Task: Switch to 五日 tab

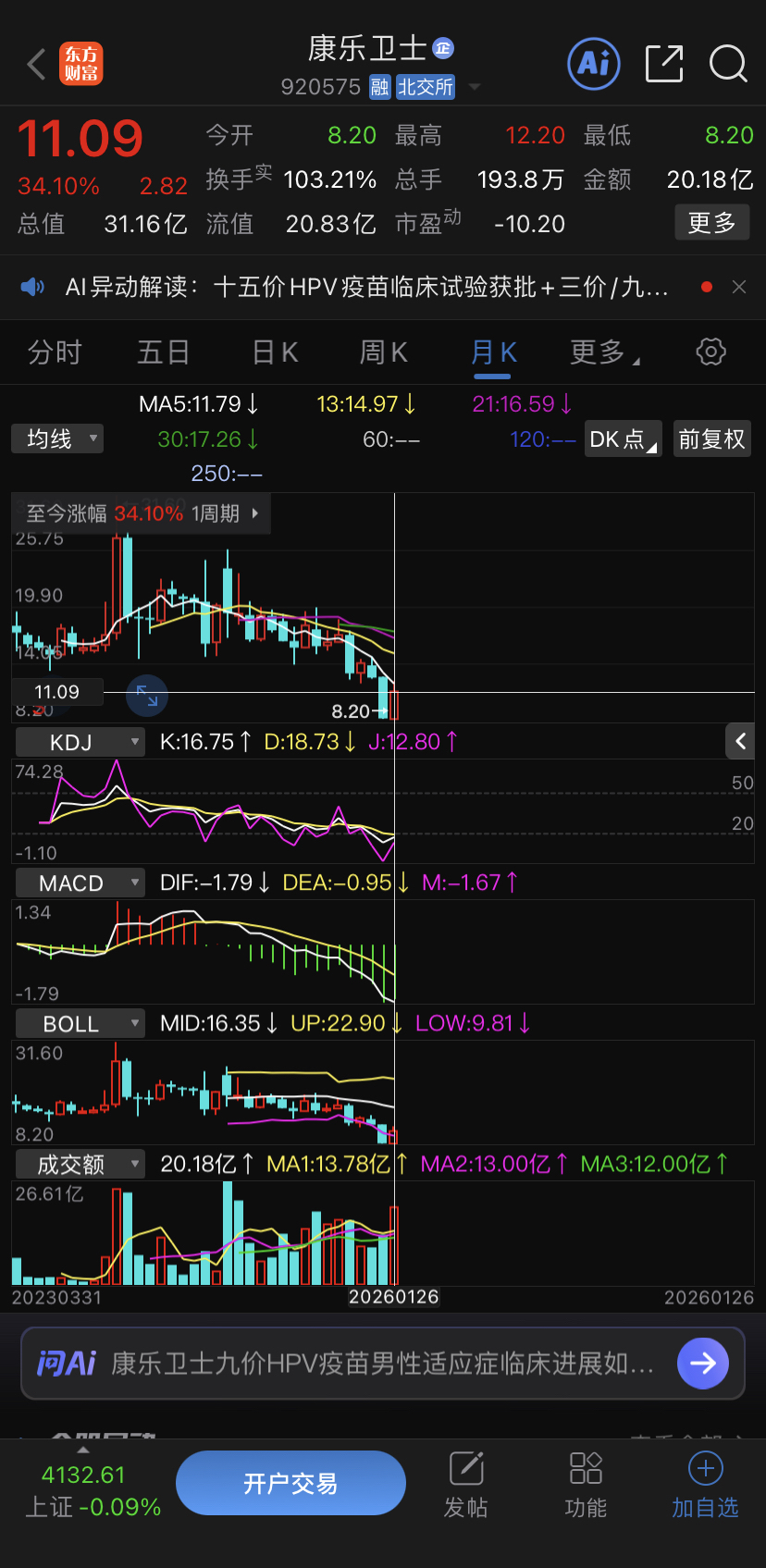Action: point(164,352)
